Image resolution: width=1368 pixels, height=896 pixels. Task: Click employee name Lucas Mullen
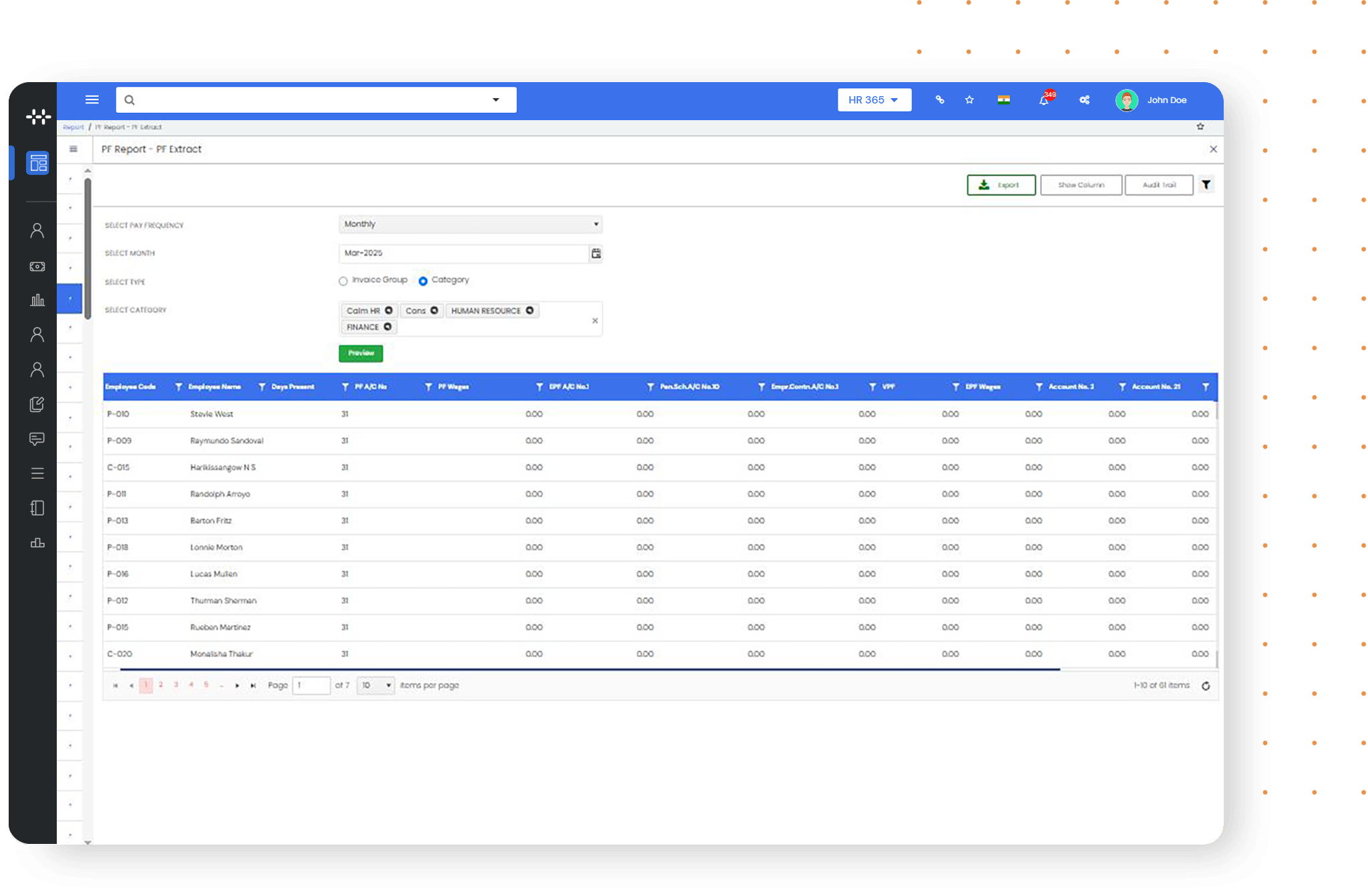(x=214, y=574)
